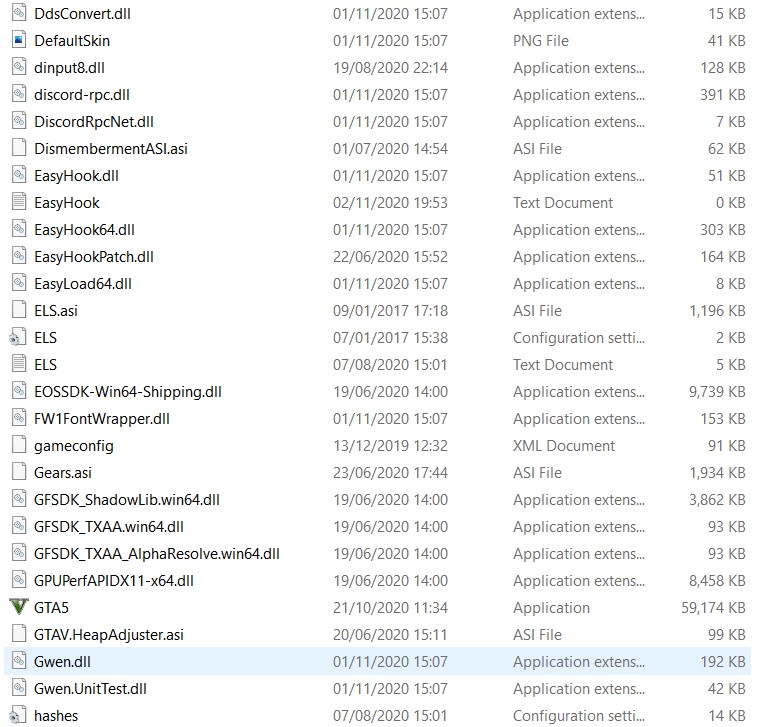Viewport: 757px width, 727px height.
Task: Click the discord-rpc.dll file icon
Action: (19, 94)
